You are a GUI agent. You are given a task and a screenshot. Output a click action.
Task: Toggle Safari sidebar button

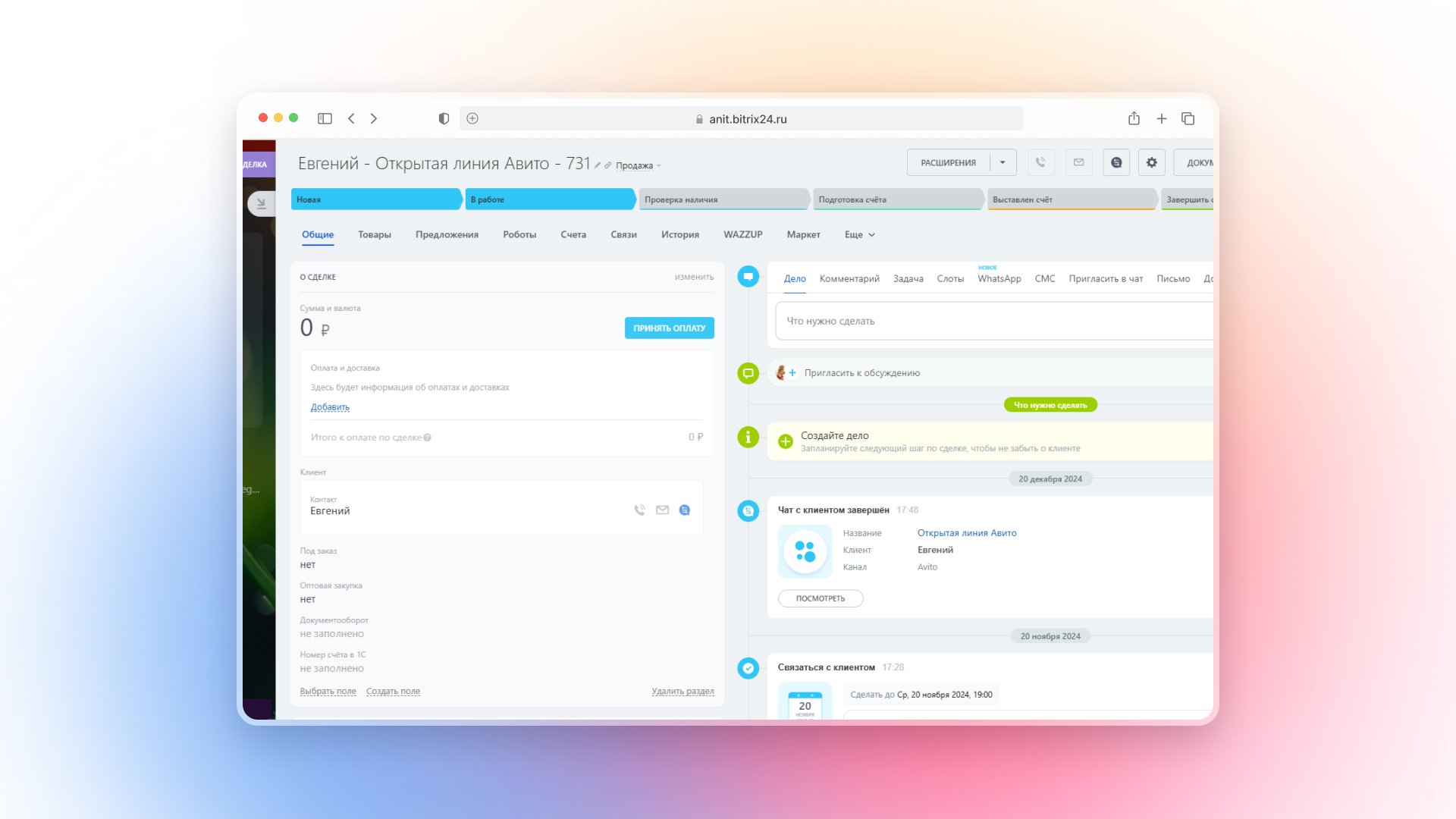(325, 118)
